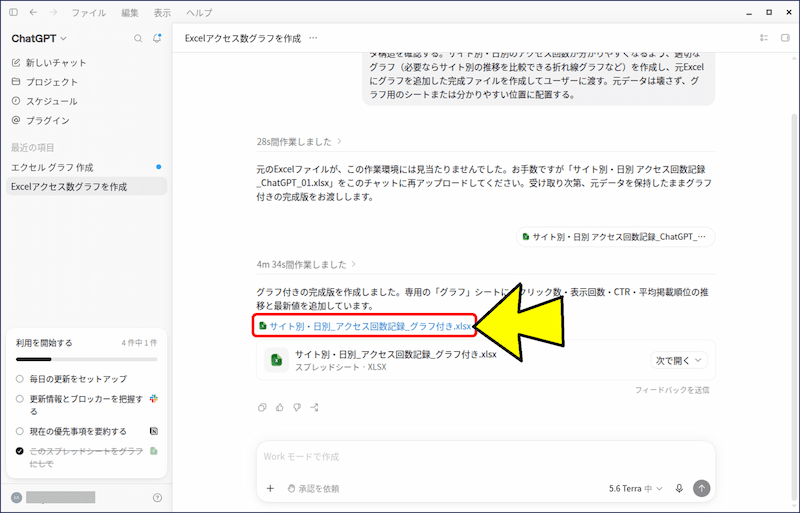Expand 4m 34s間作業しました details
This screenshot has height=513, width=800.
pos(306,264)
